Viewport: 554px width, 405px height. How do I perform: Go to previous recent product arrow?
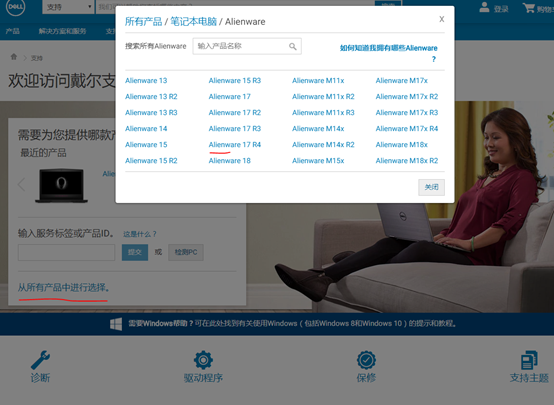[22, 184]
